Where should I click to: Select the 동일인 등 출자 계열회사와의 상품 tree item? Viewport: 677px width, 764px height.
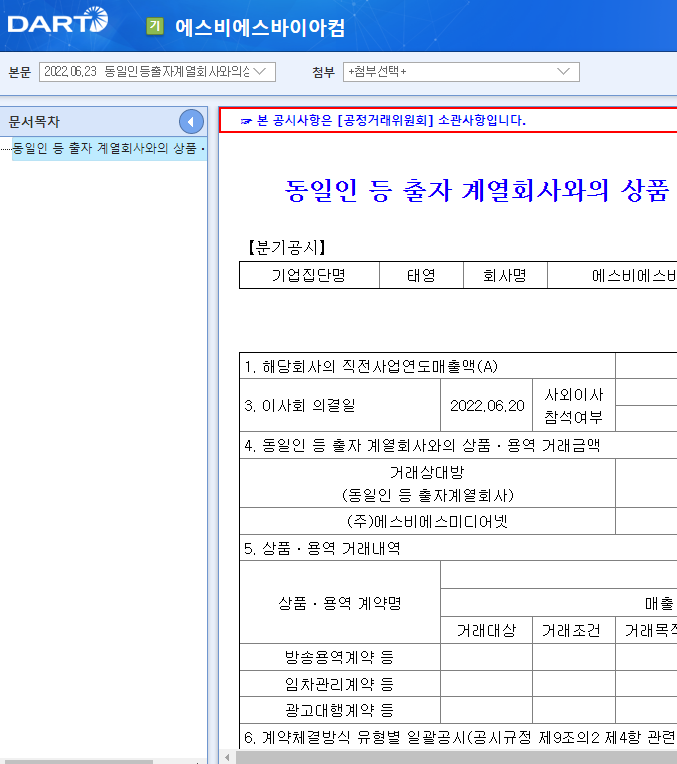[x=108, y=149]
